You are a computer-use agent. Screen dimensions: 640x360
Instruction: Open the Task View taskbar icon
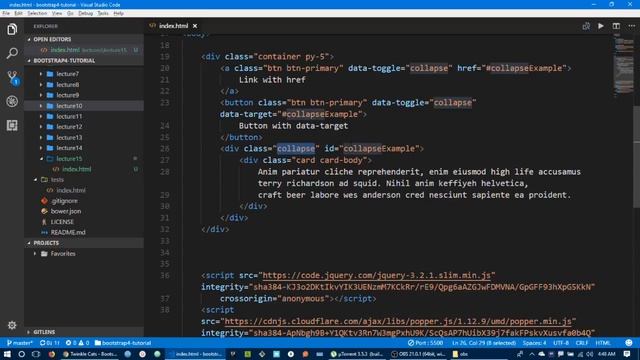pyautogui.click(x=36, y=354)
